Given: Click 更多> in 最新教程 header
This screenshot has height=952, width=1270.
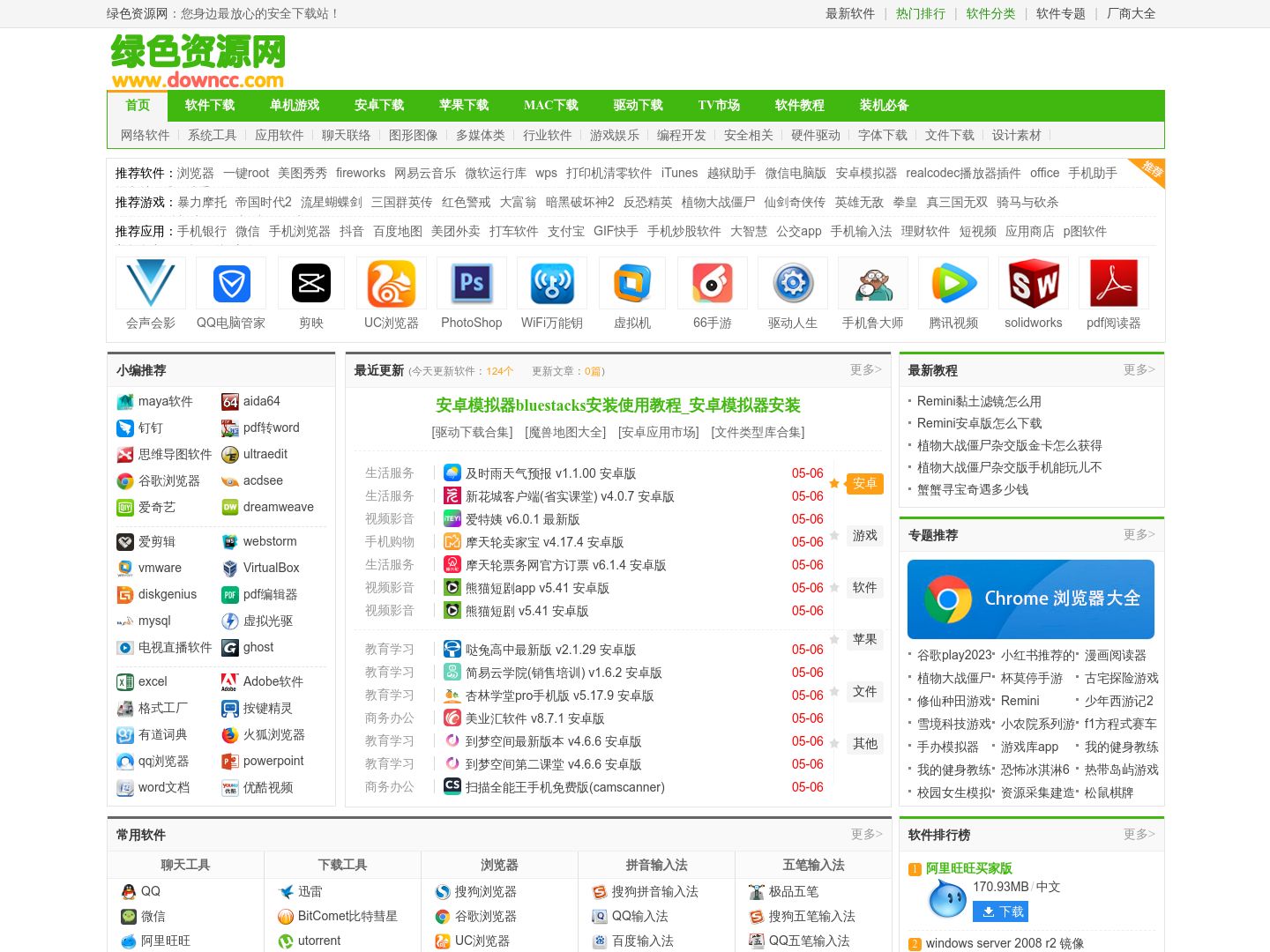Looking at the screenshot, I should (1139, 370).
